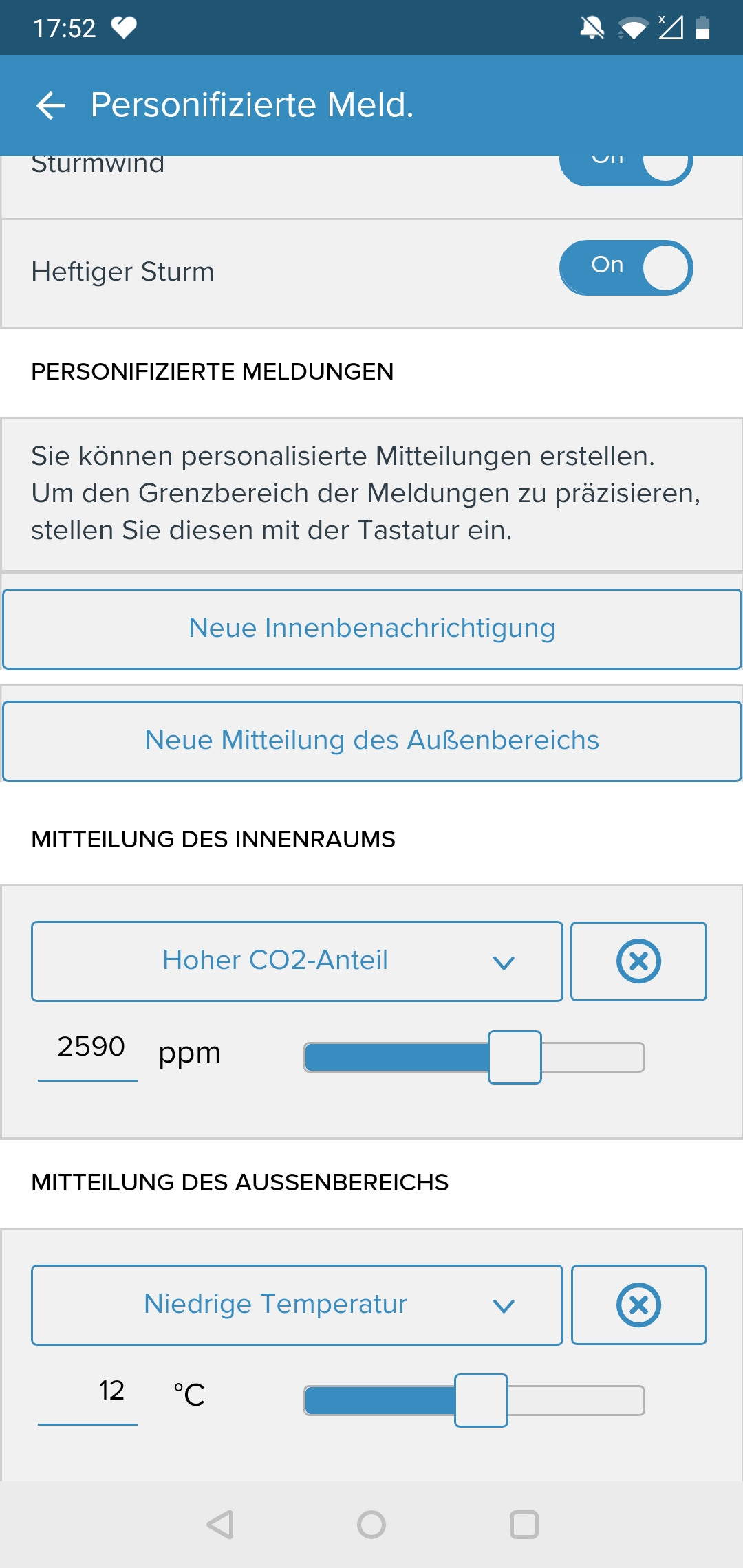
Task: Tap the back arrow in header
Action: [51, 106]
